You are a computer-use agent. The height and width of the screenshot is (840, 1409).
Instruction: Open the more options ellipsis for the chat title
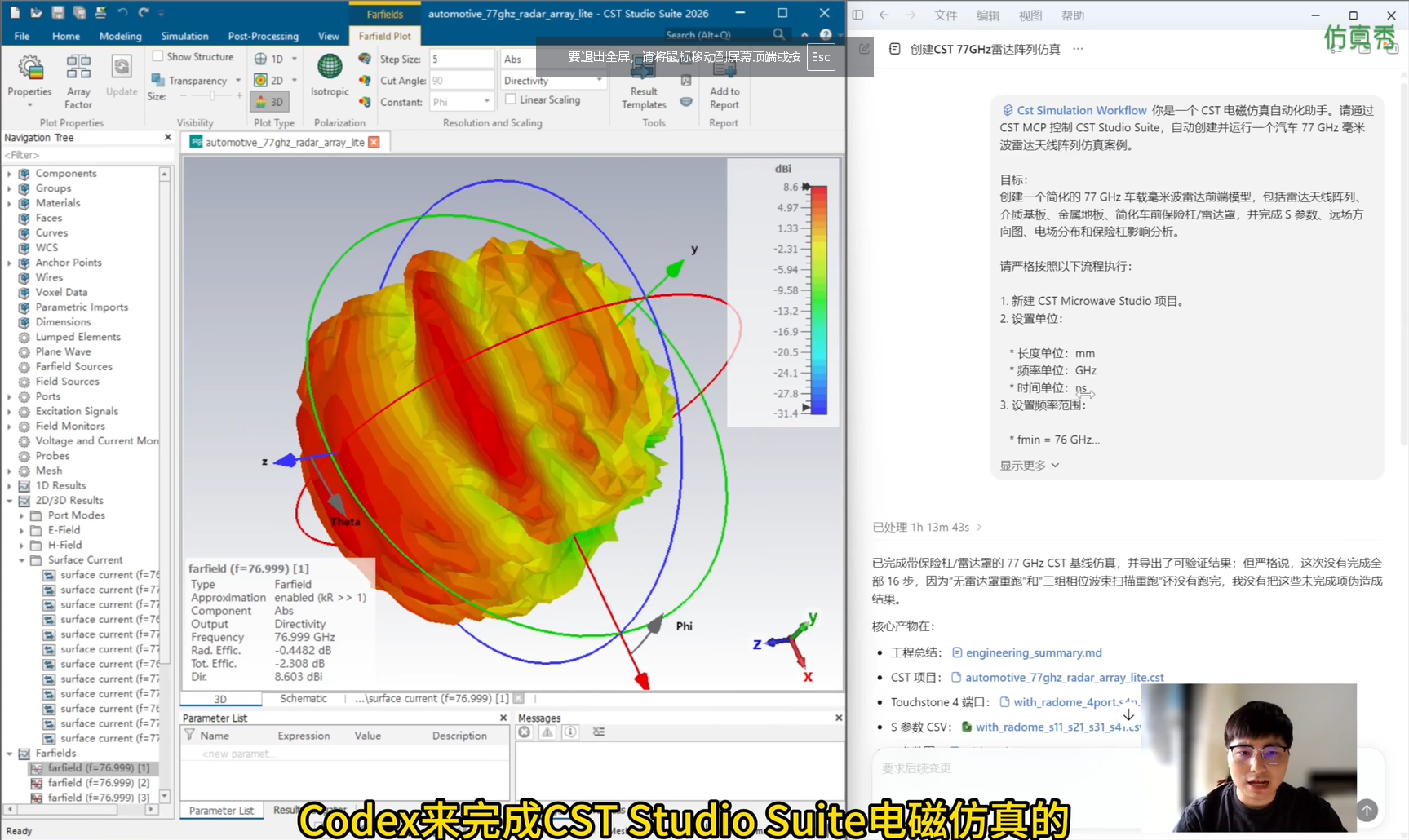[x=1078, y=49]
